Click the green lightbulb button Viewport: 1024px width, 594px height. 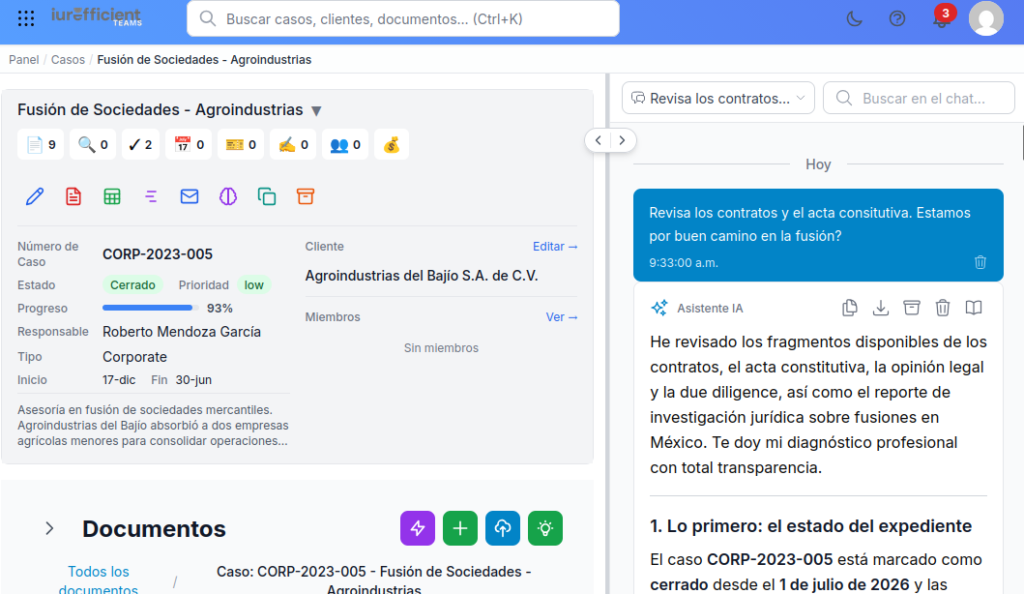pyautogui.click(x=545, y=528)
